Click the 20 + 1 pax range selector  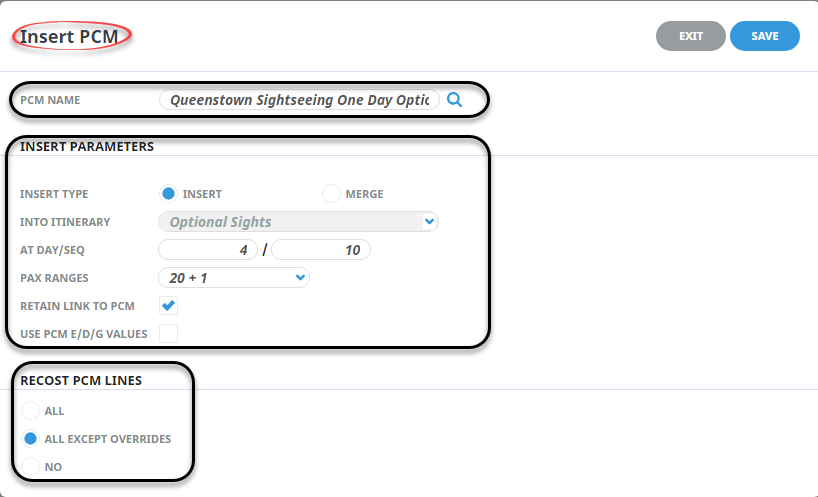pyautogui.click(x=234, y=277)
